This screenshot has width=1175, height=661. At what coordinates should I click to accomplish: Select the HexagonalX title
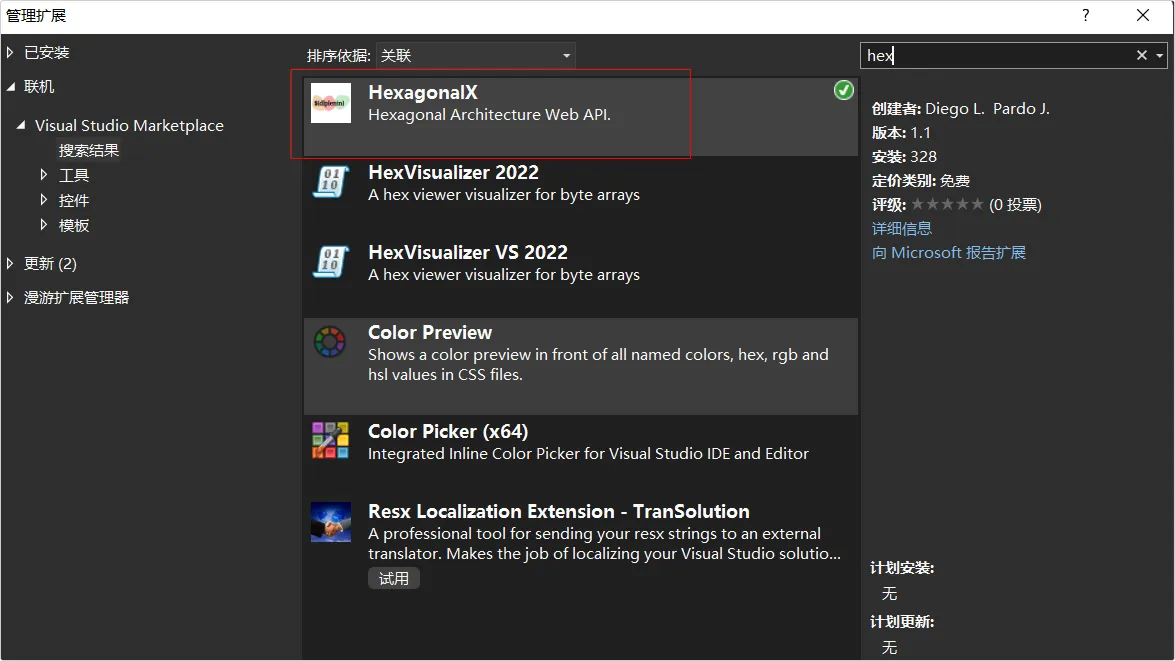click(x=423, y=92)
